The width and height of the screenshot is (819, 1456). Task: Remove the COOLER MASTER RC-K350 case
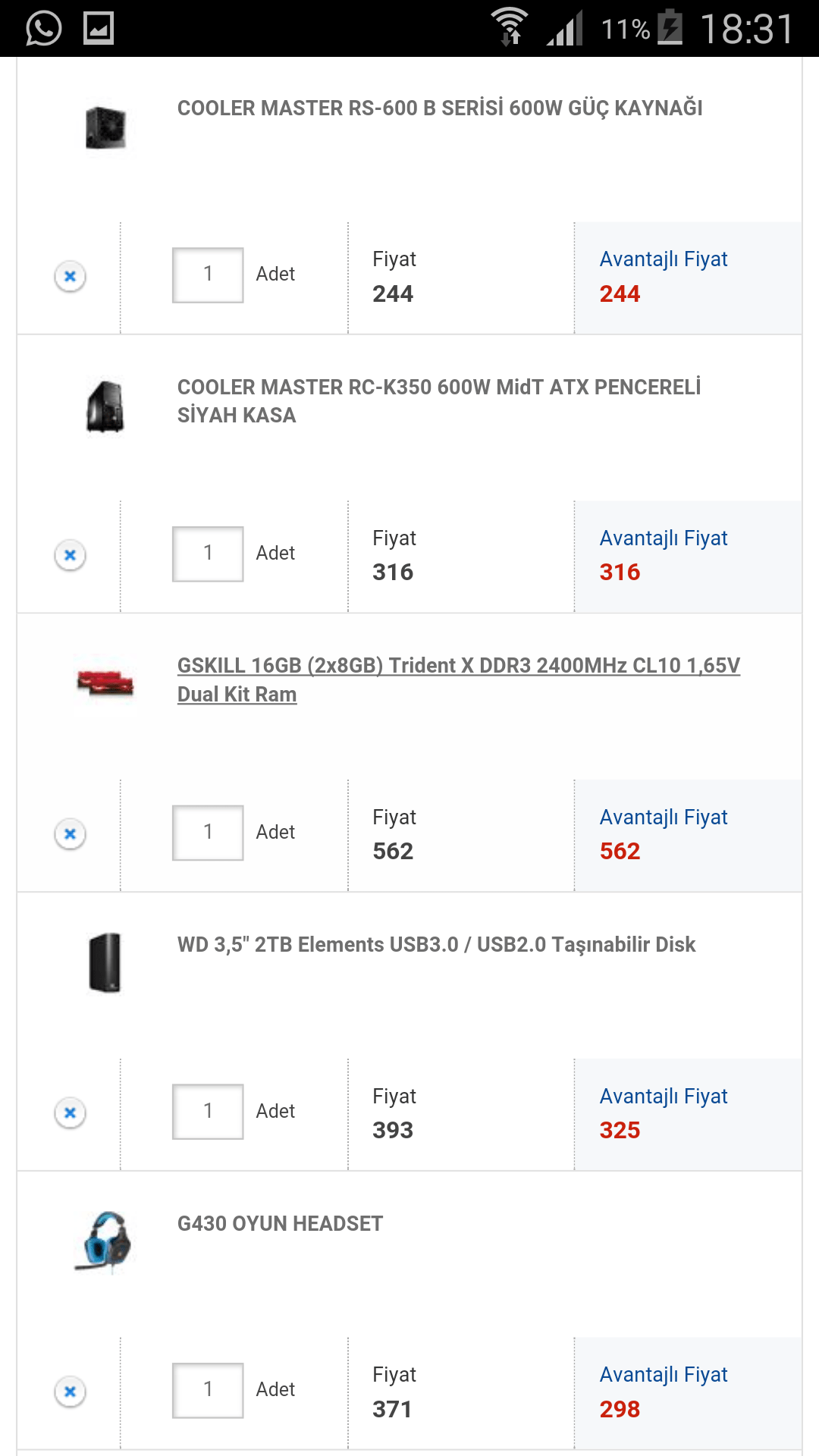70,554
